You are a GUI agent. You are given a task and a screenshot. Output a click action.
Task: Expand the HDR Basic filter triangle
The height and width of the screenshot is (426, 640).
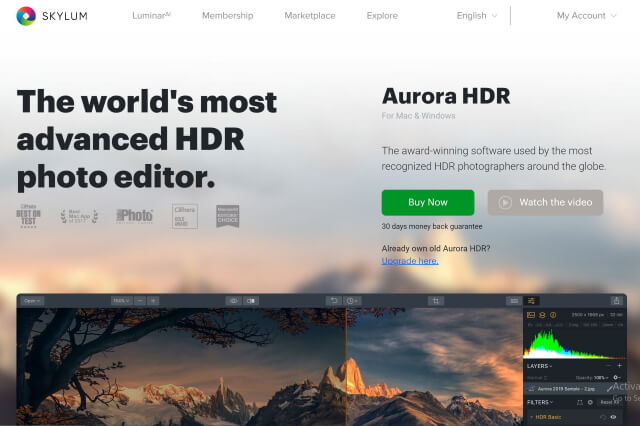pos(531,417)
